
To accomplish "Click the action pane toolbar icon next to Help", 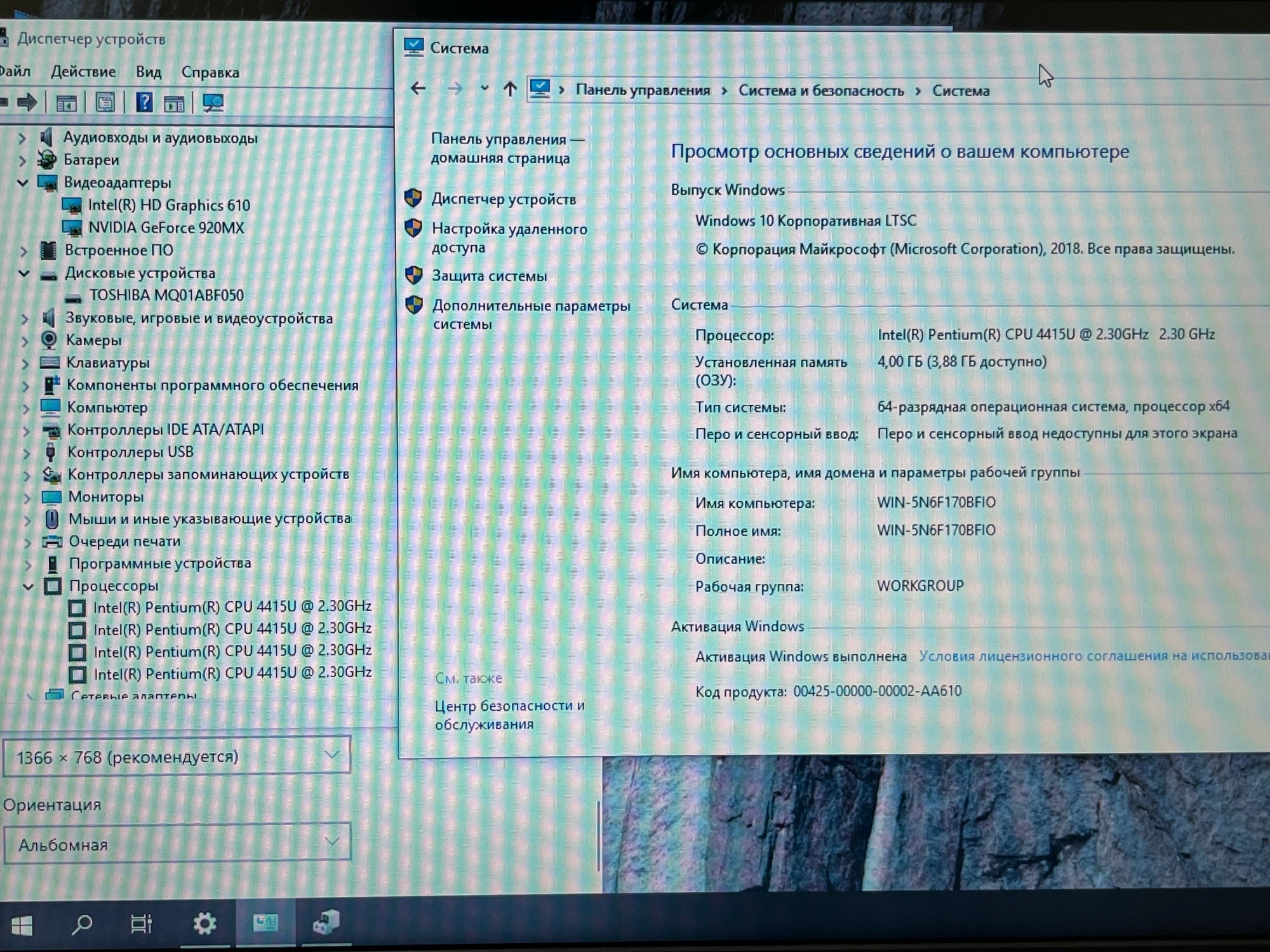I will tap(174, 103).
